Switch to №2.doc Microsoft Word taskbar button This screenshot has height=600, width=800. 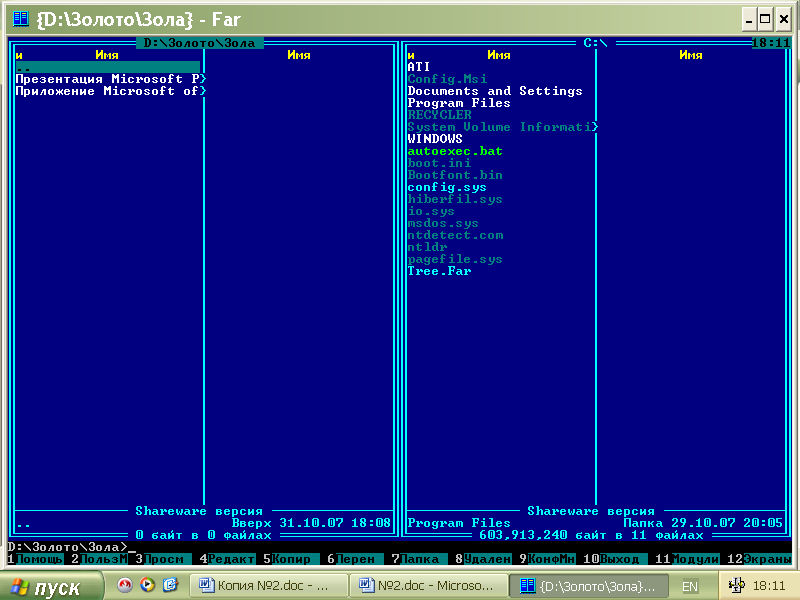[428, 586]
